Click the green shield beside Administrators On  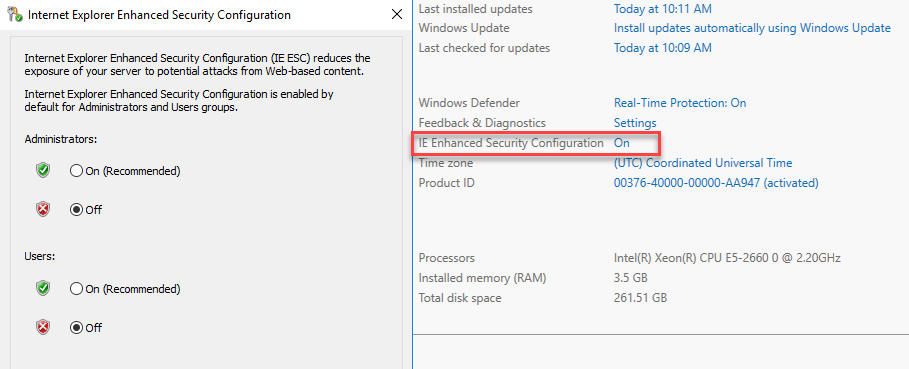43,170
